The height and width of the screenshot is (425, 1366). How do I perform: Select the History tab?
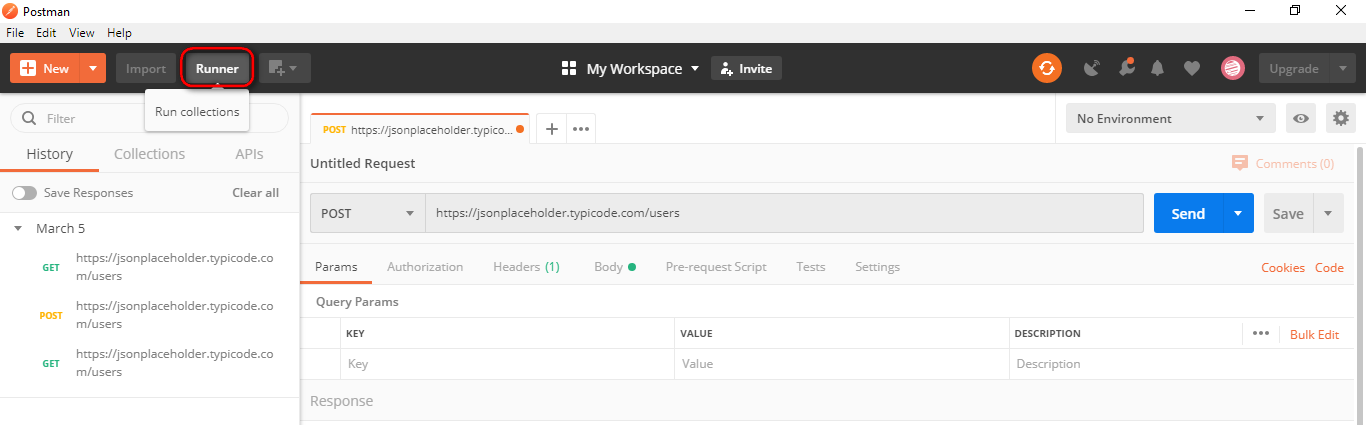[x=49, y=154]
